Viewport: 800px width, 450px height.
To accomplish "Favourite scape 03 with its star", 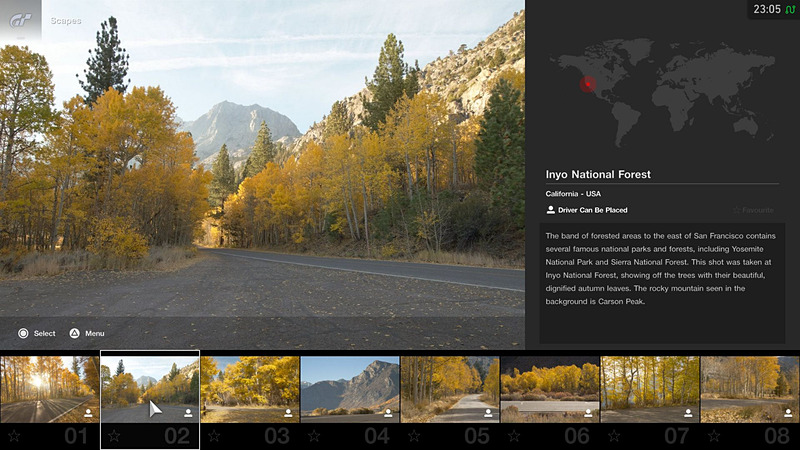I will pos(214,436).
